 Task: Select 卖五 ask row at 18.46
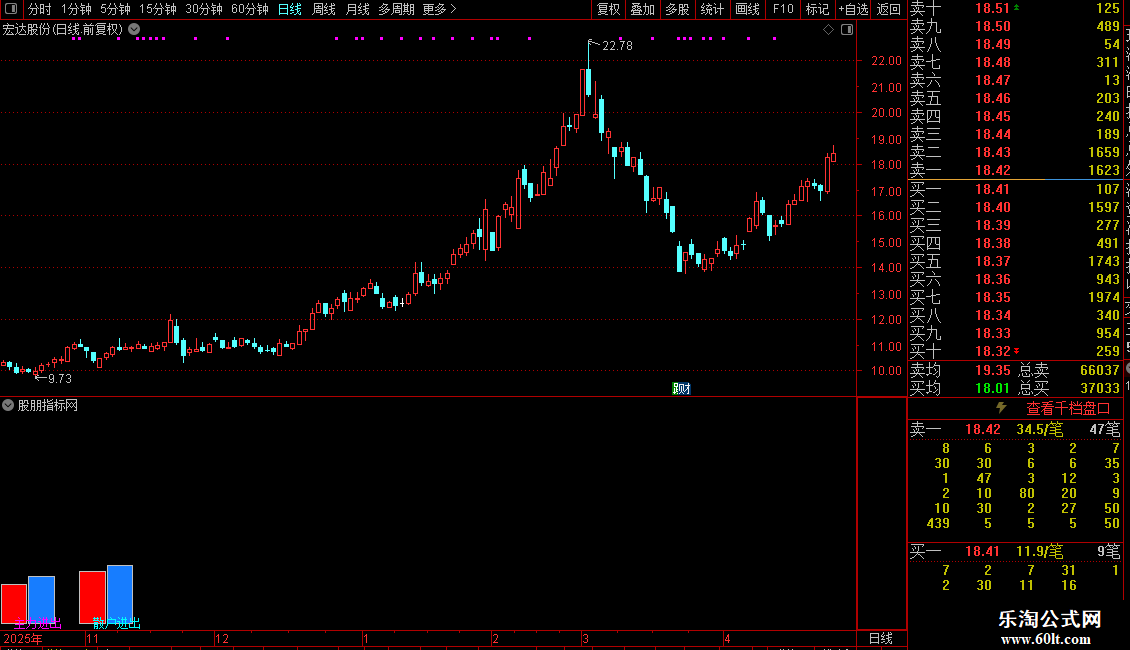[x=1015, y=98]
